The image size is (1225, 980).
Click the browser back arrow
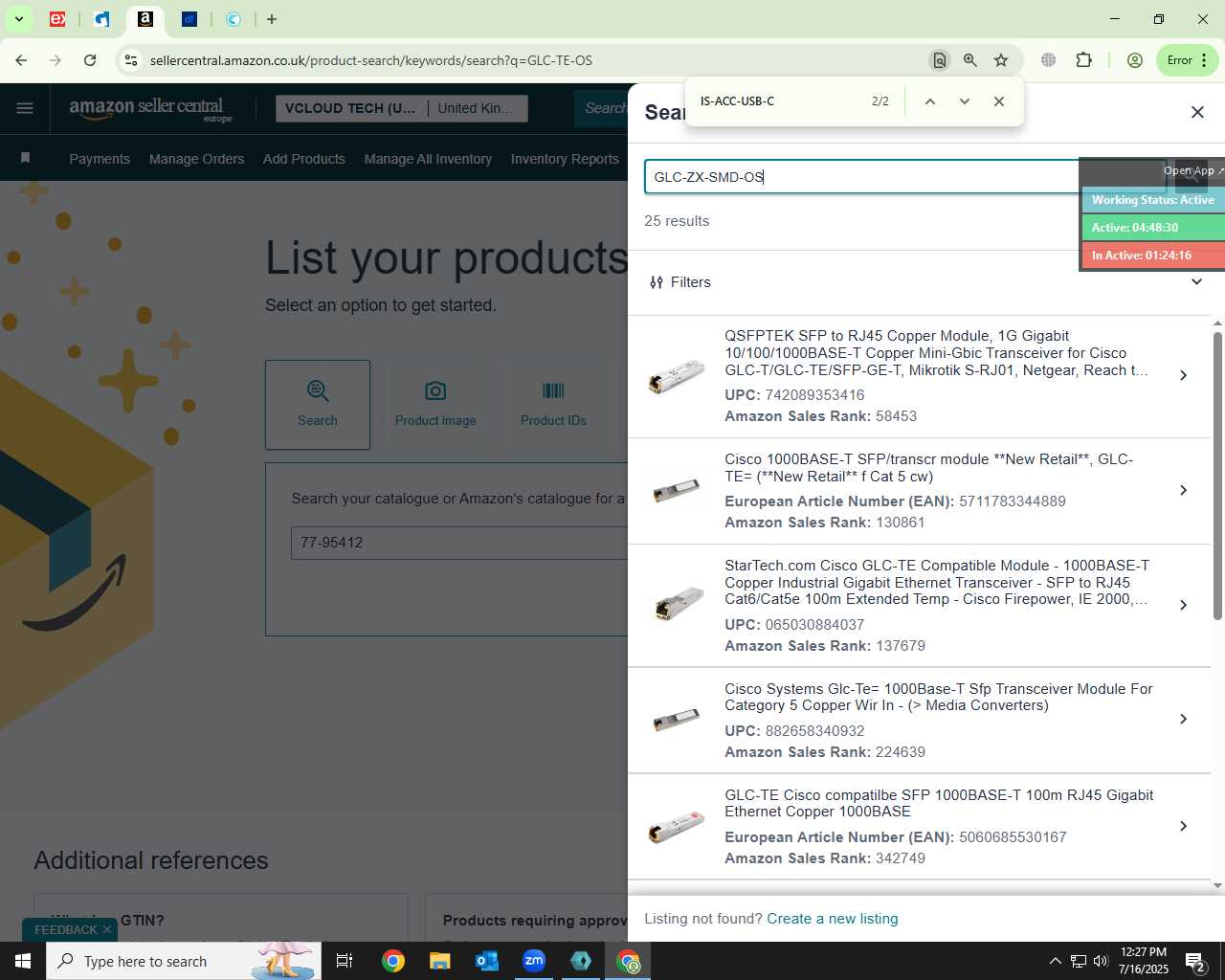(x=21, y=60)
